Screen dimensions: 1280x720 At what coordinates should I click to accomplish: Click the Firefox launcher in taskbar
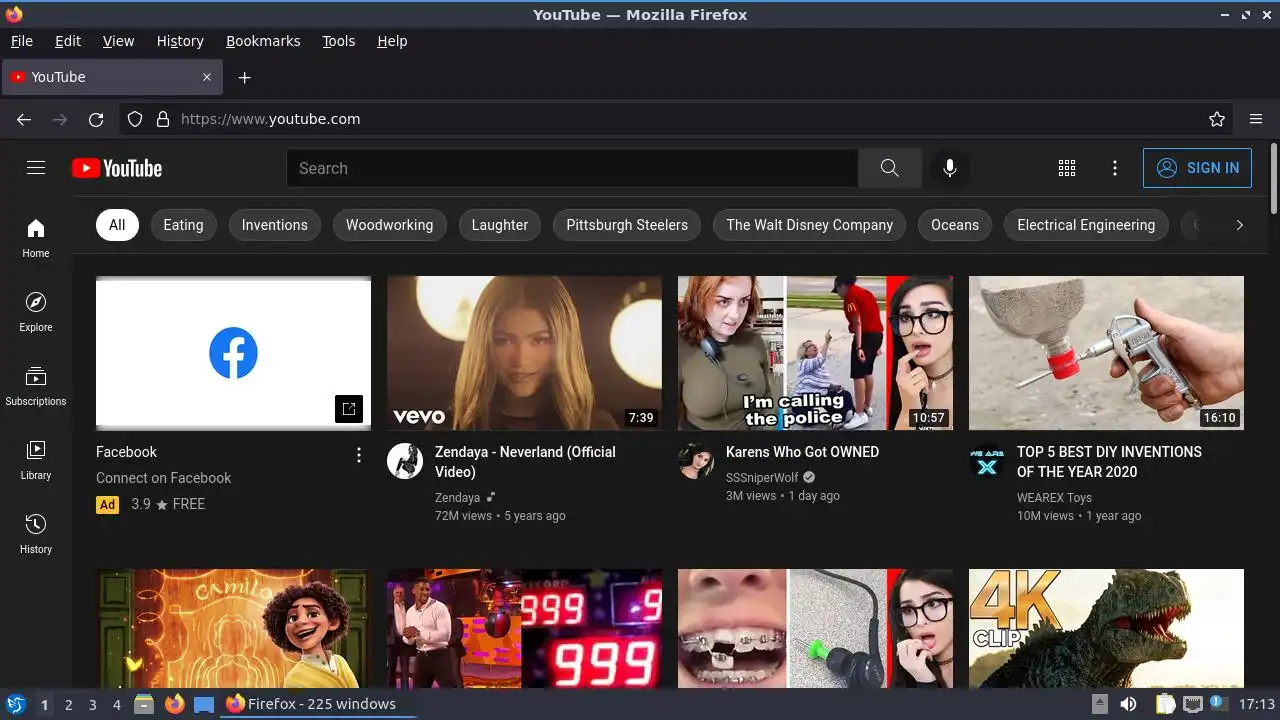pos(175,704)
